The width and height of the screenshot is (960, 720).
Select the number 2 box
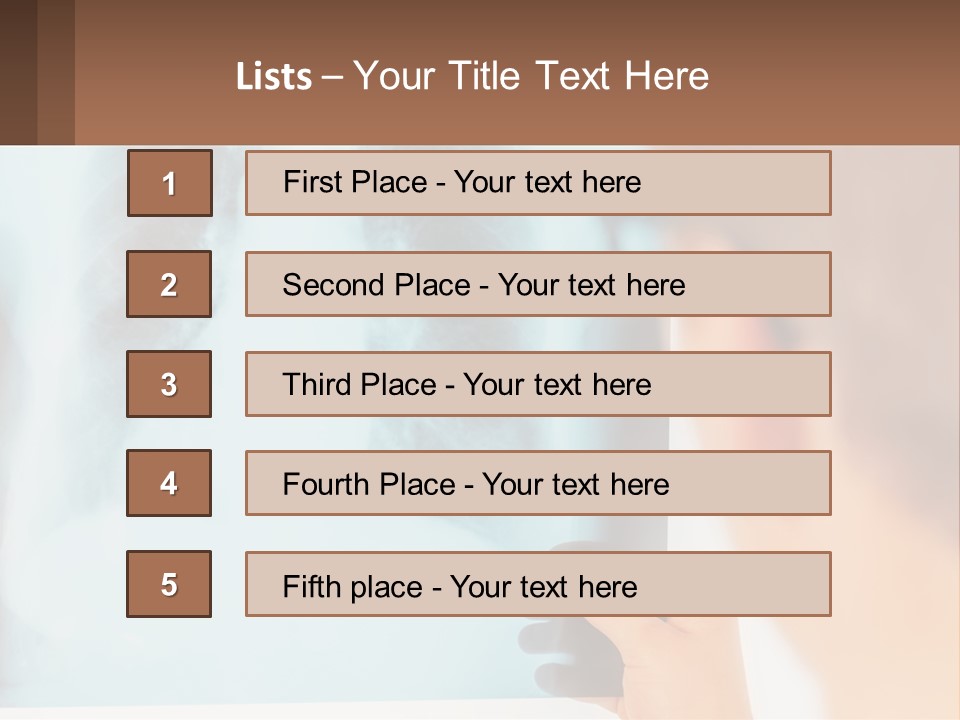[169, 284]
